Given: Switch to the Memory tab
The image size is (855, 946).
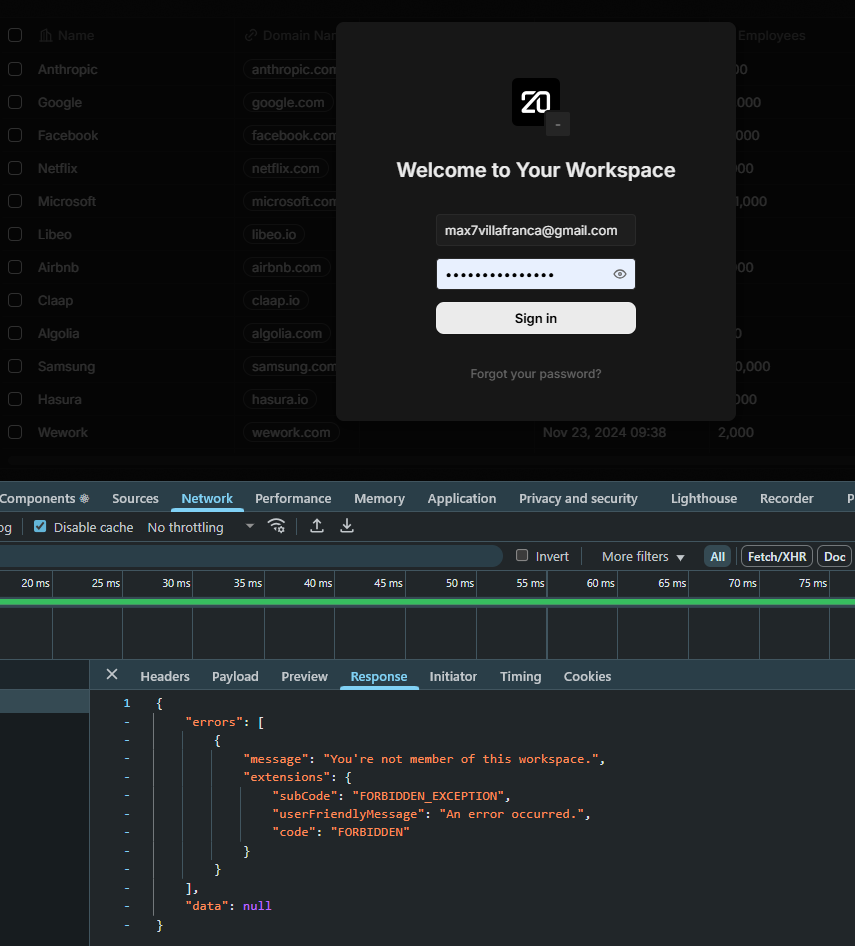Looking at the screenshot, I should click(380, 498).
